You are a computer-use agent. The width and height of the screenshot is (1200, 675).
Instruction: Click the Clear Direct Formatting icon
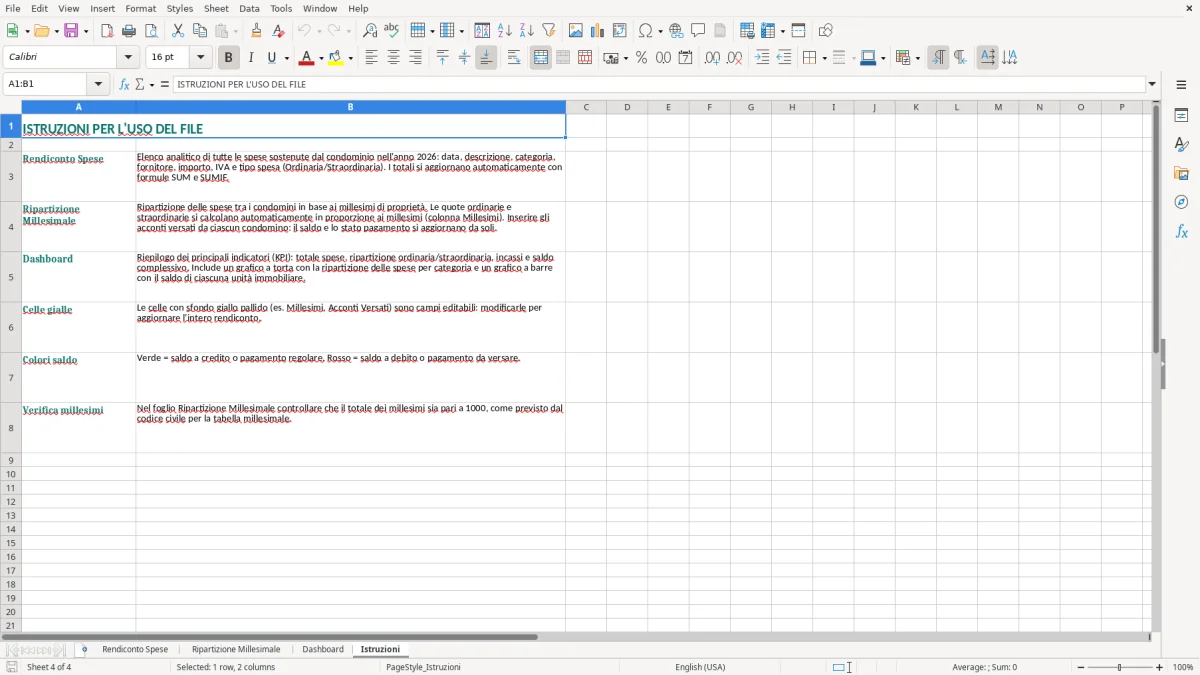pyautogui.click(x=278, y=31)
